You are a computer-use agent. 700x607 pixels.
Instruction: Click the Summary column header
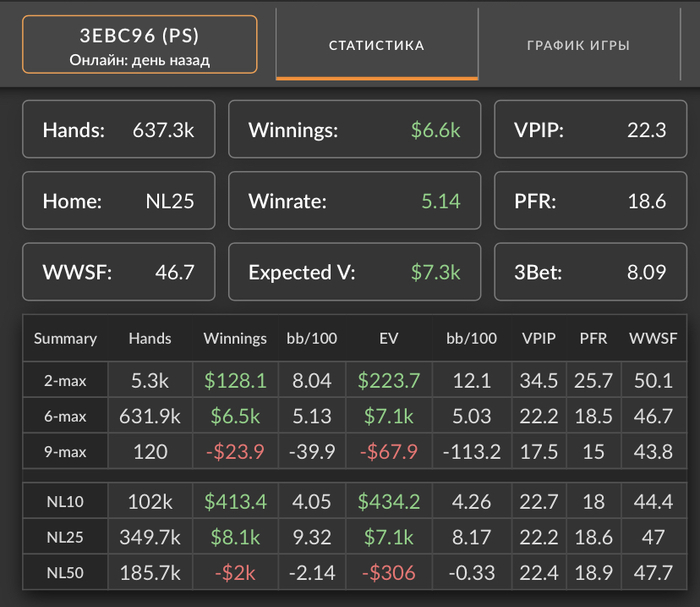pyautogui.click(x=65, y=338)
